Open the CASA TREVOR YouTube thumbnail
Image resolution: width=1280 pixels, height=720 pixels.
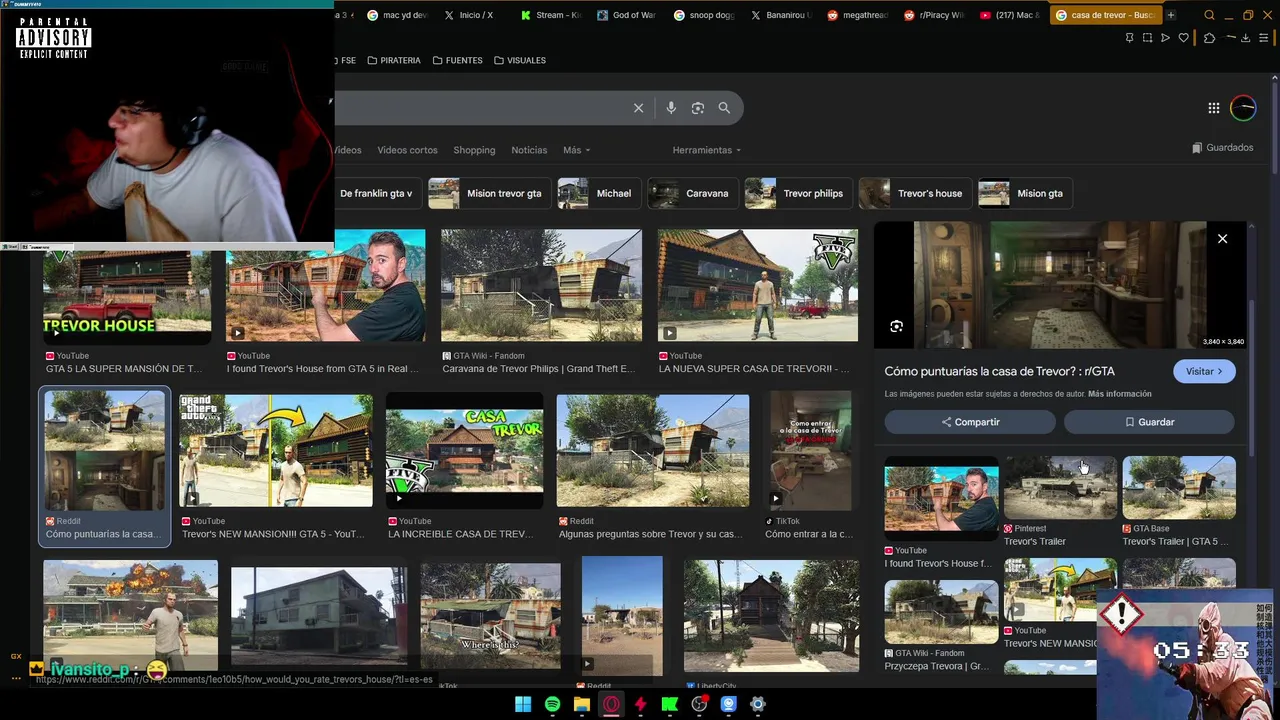coord(465,450)
